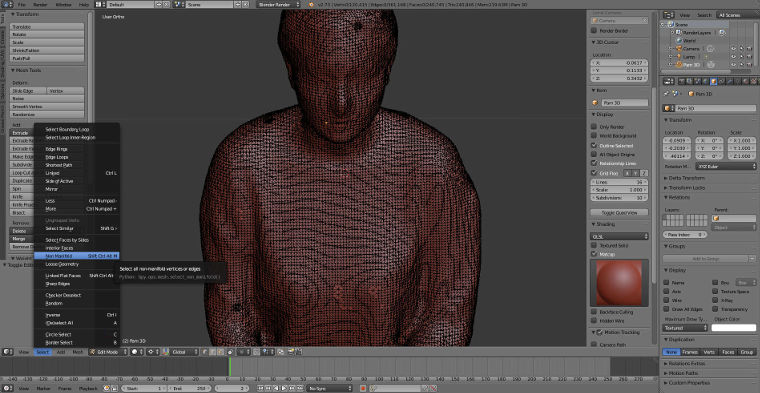
Task: Open Textured maximum draw type dropdown
Action: (685, 328)
